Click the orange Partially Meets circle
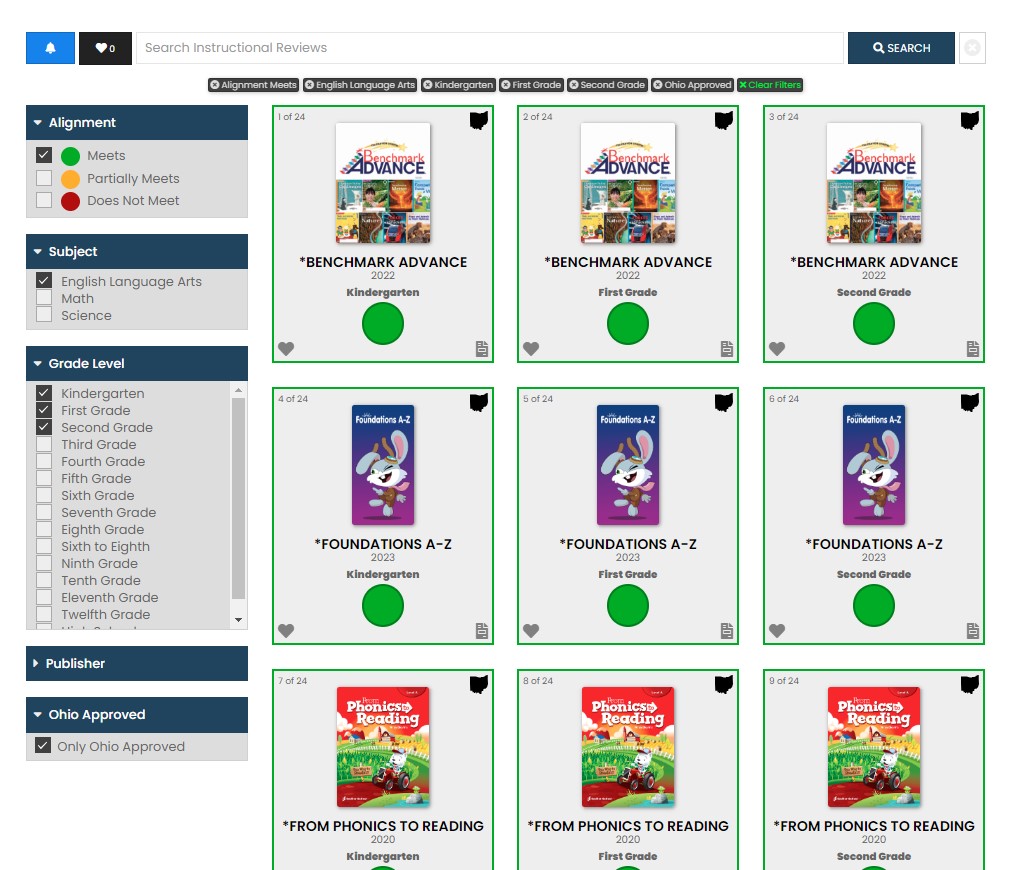Viewport: 1016px width, 870px height. coord(70,179)
